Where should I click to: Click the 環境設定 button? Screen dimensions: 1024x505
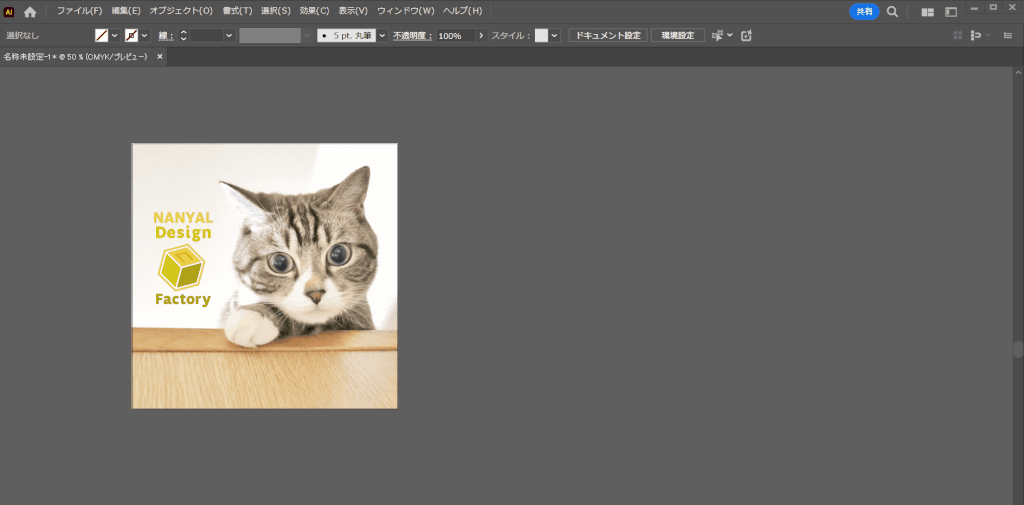pos(678,35)
